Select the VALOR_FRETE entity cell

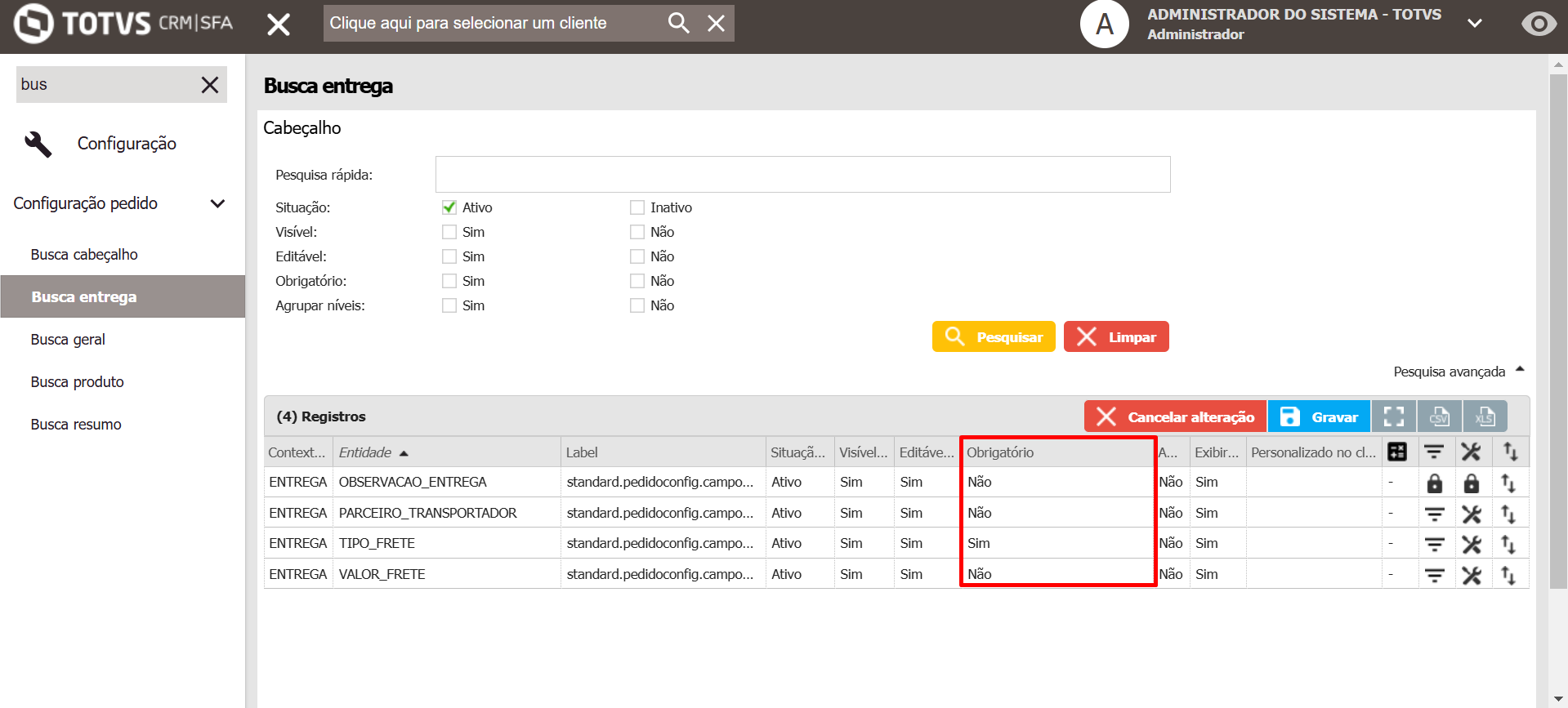click(447, 574)
